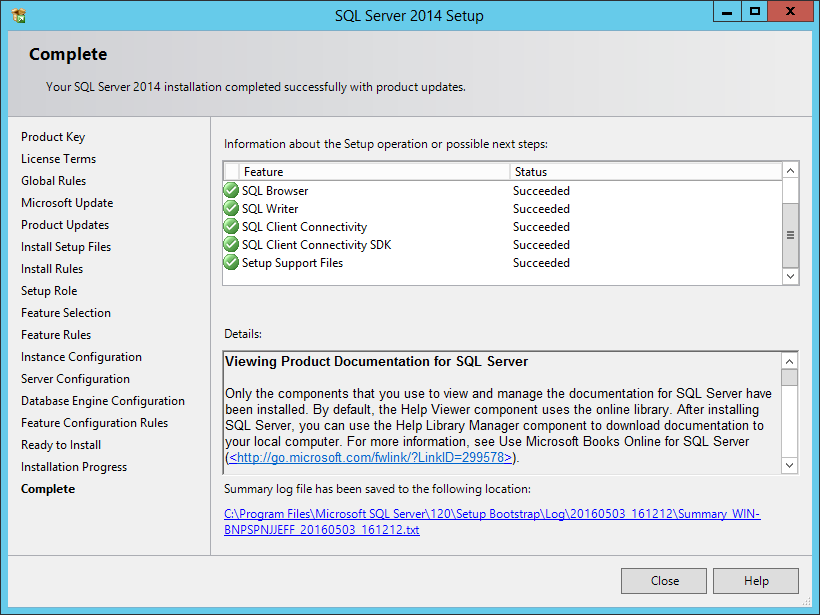Click the Close button
This screenshot has height=615, width=820.
(664, 581)
